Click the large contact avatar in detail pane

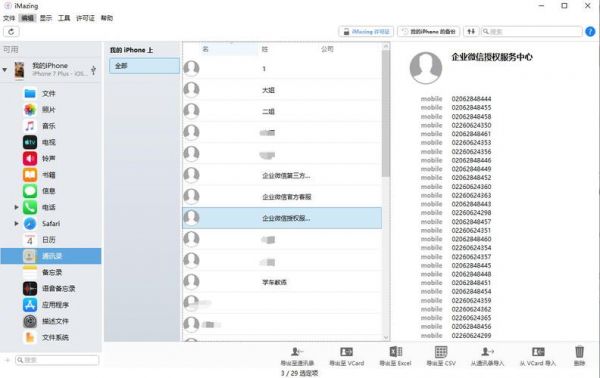coord(426,68)
